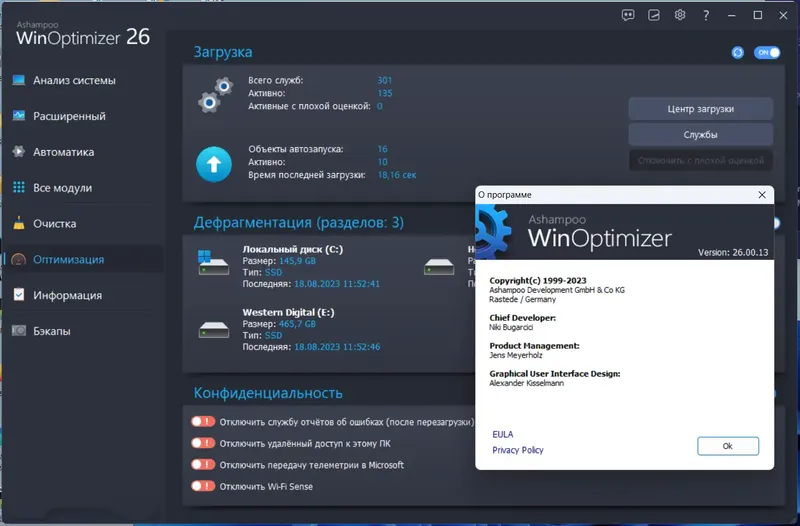Toggle the Загрузка ON switch
The width and height of the screenshot is (800, 526).
click(x=767, y=53)
